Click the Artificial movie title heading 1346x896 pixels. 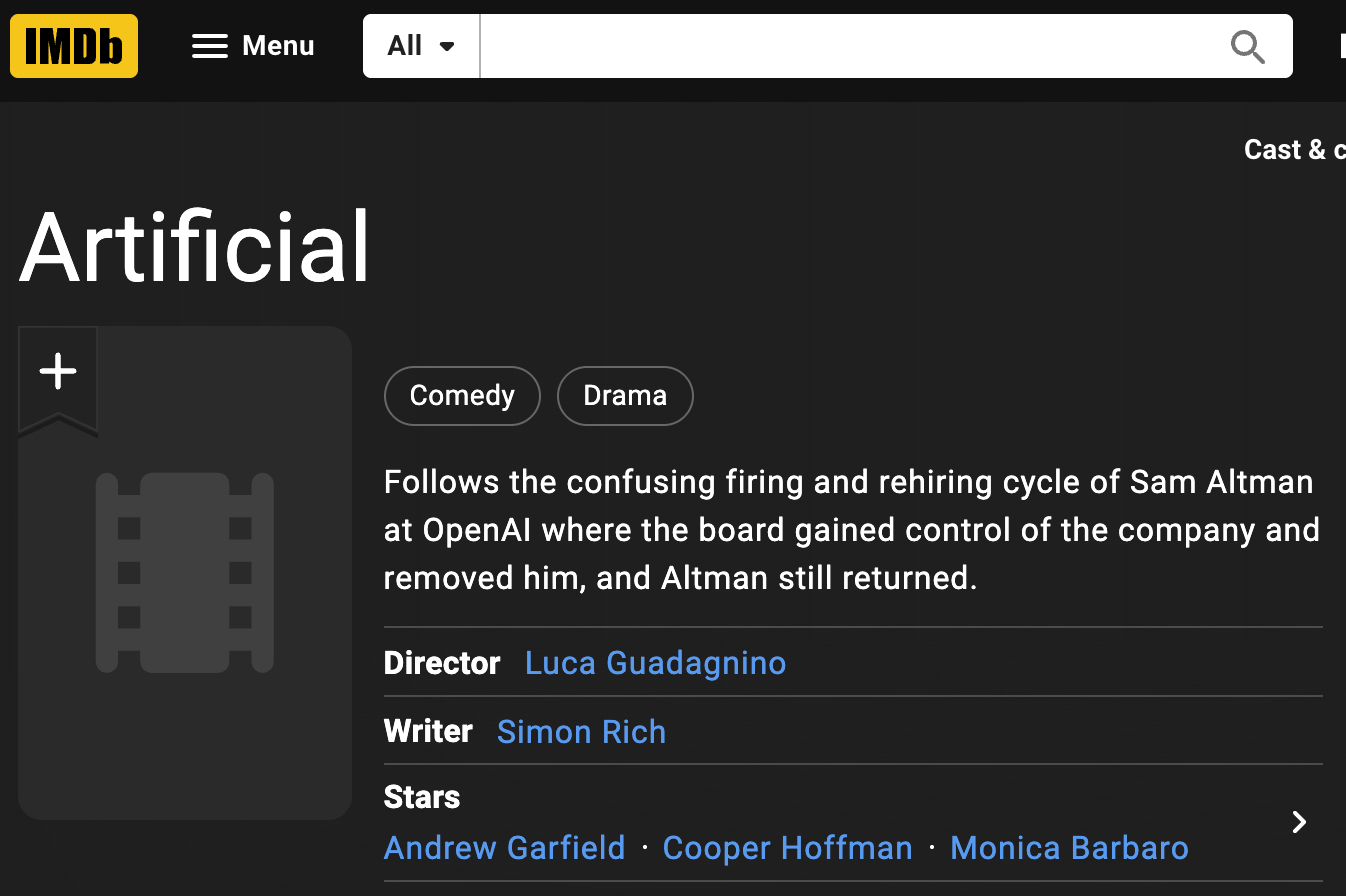[x=195, y=247]
